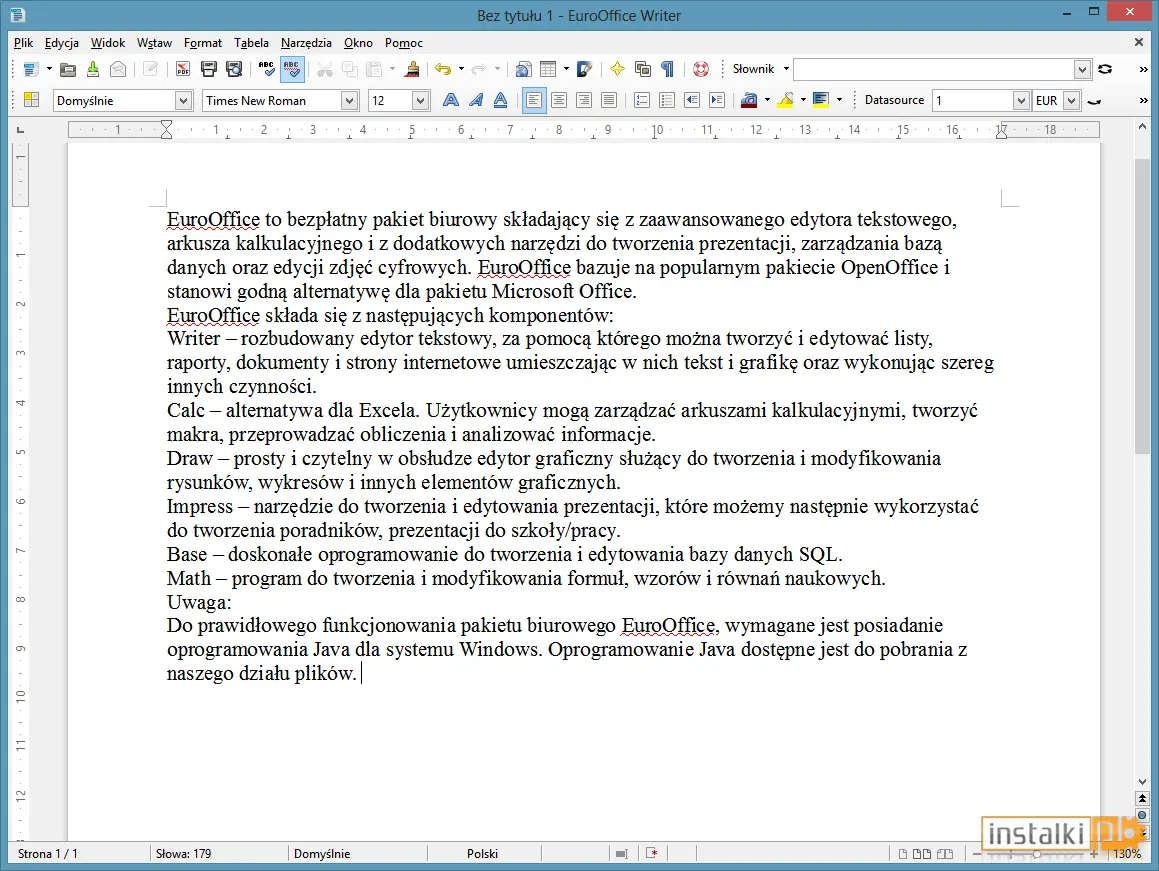Screen dimensions: 1159x871
Task: Click inside the Słownik search field
Action: 934,69
